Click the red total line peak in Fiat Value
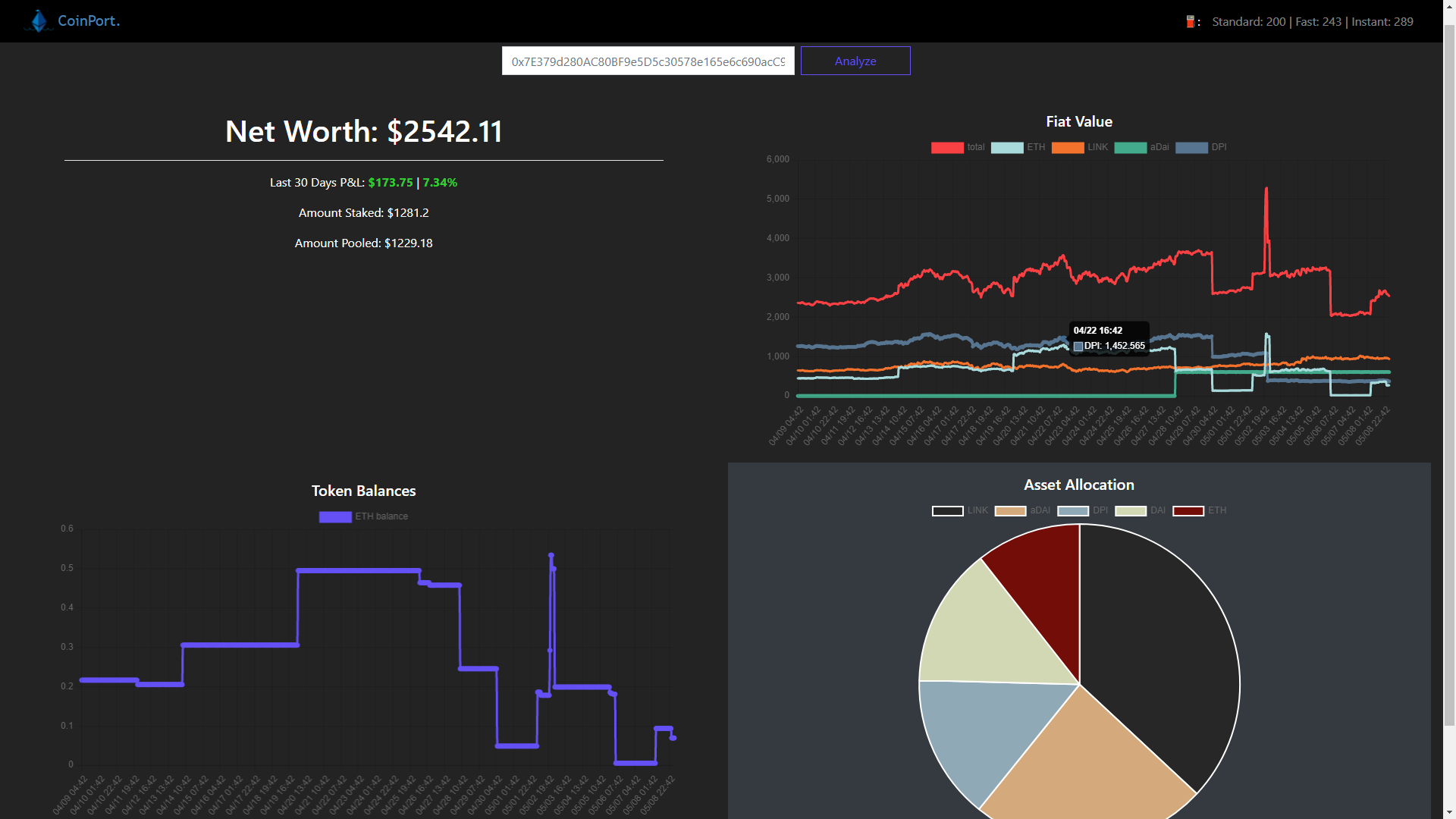Screen dimensions: 1456x819 (1266, 190)
